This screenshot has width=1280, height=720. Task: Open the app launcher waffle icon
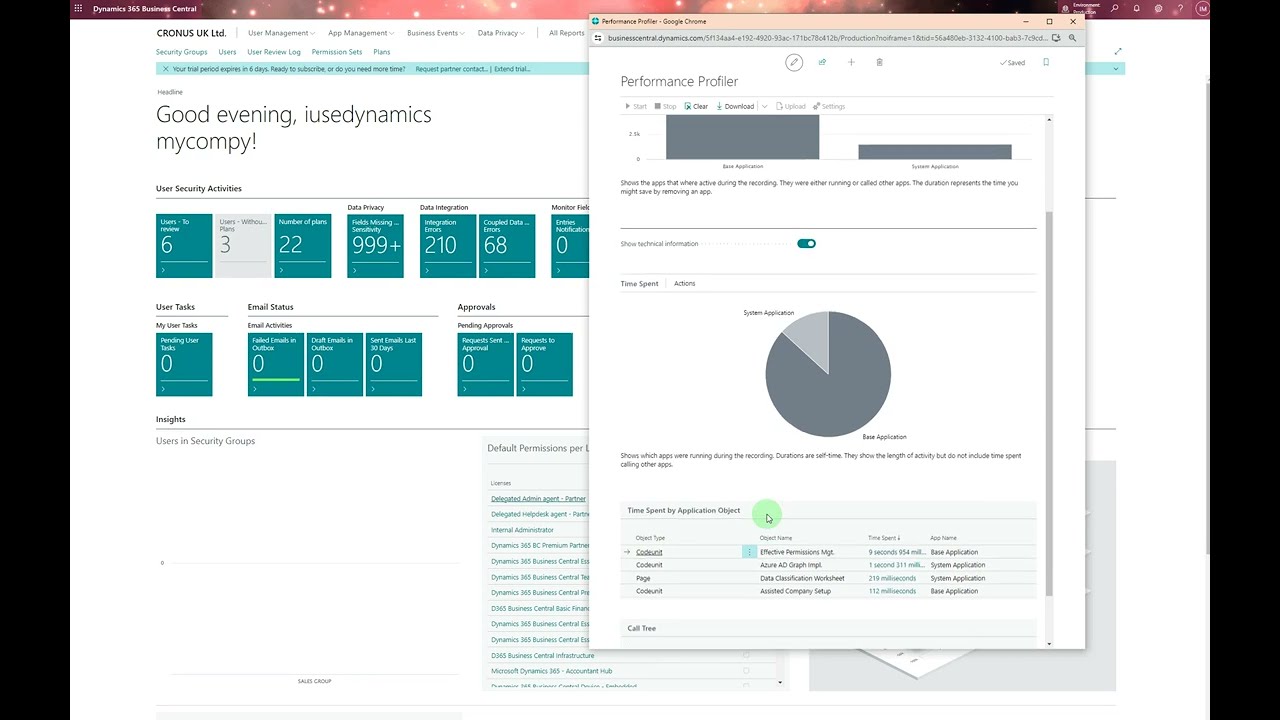[x=78, y=9]
